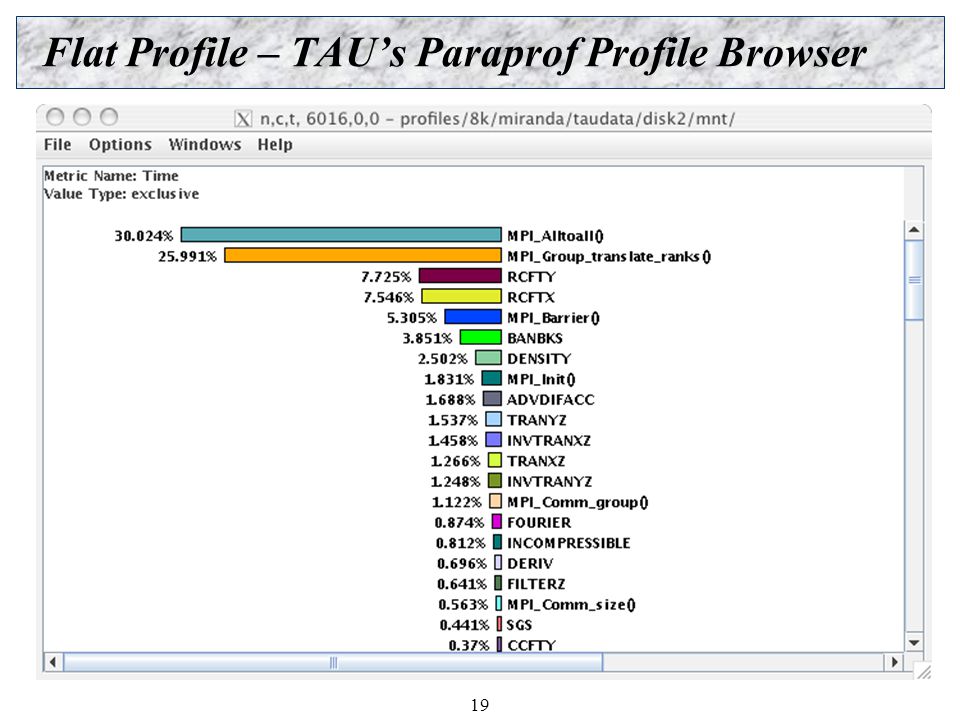This screenshot has width=960, height=720.
Task: Open the Help menu
Action: click(275, 144)
